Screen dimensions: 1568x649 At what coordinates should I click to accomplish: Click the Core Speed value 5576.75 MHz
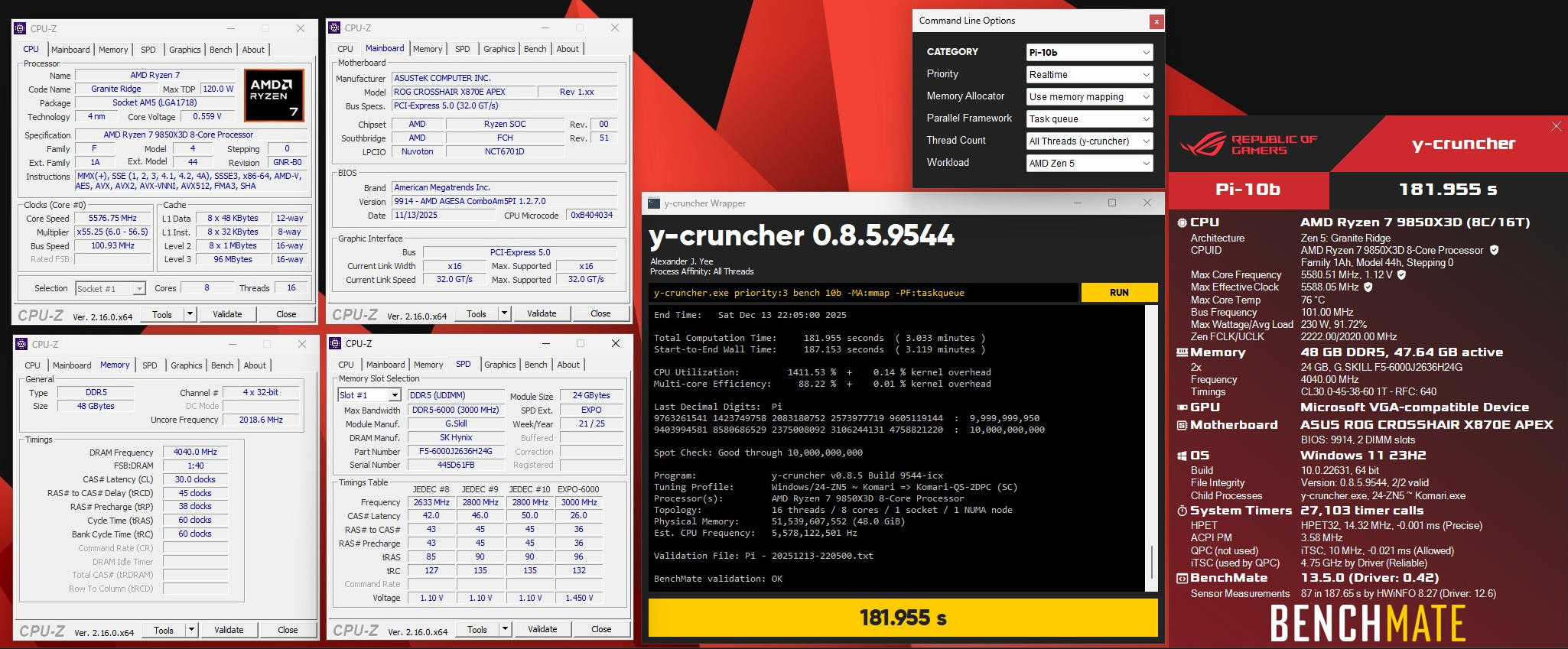pyautogui.click(x=112, y=218)
